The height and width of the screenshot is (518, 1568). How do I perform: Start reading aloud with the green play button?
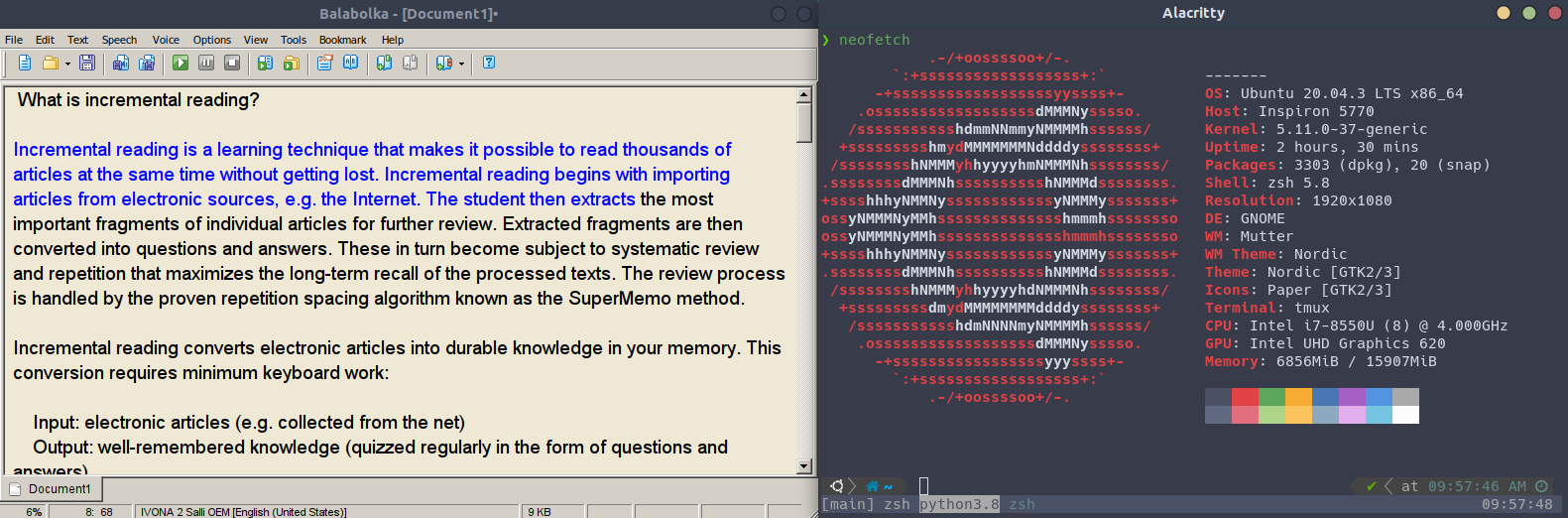click(181, 63)
